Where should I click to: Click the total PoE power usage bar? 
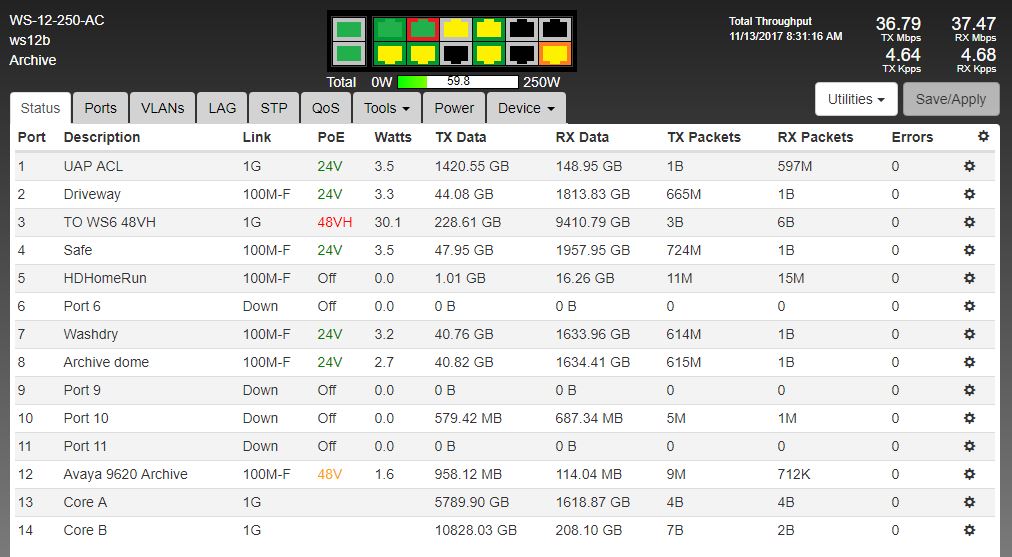[x=458, y=82]
